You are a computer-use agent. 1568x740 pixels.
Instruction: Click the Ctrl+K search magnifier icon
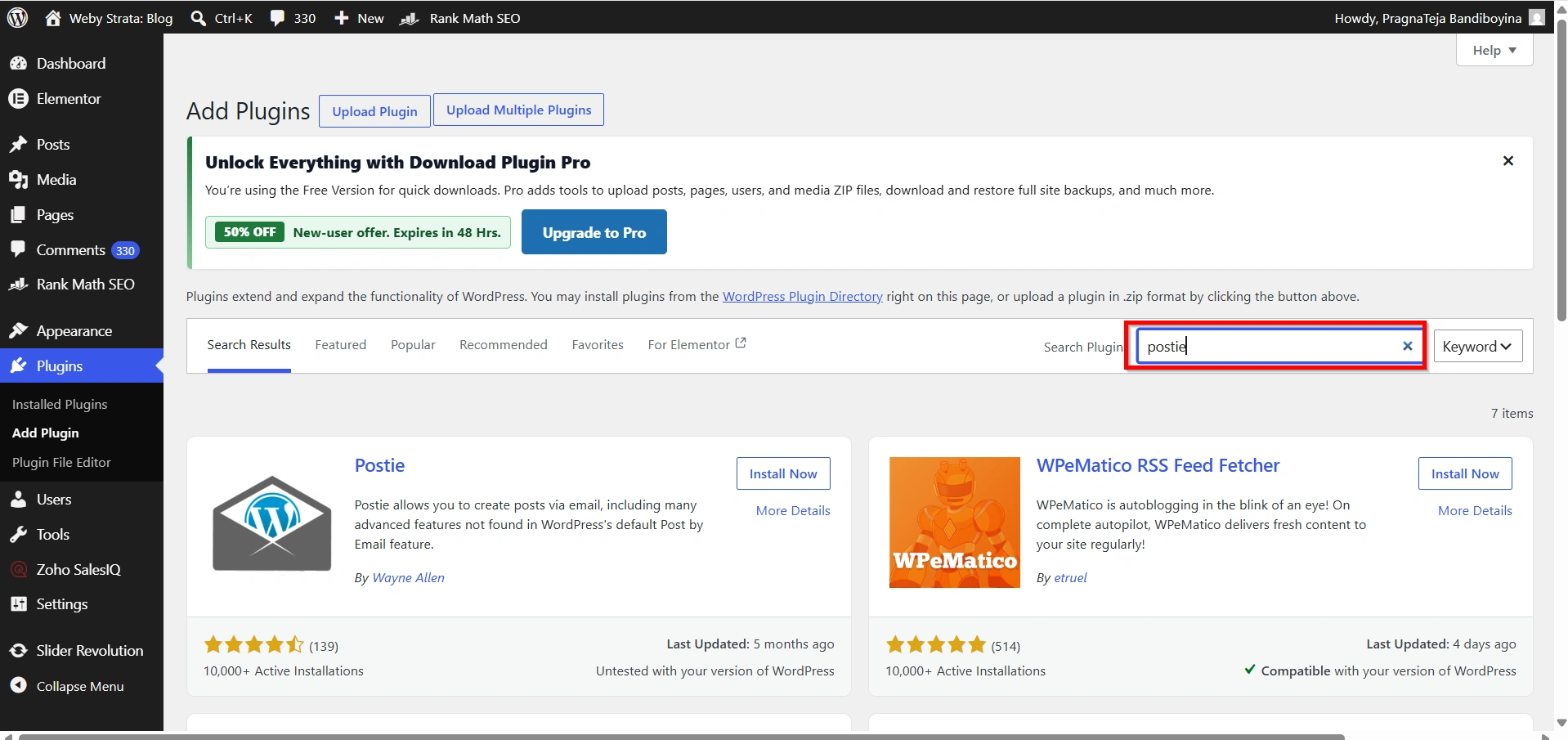(x=198, y=18)
